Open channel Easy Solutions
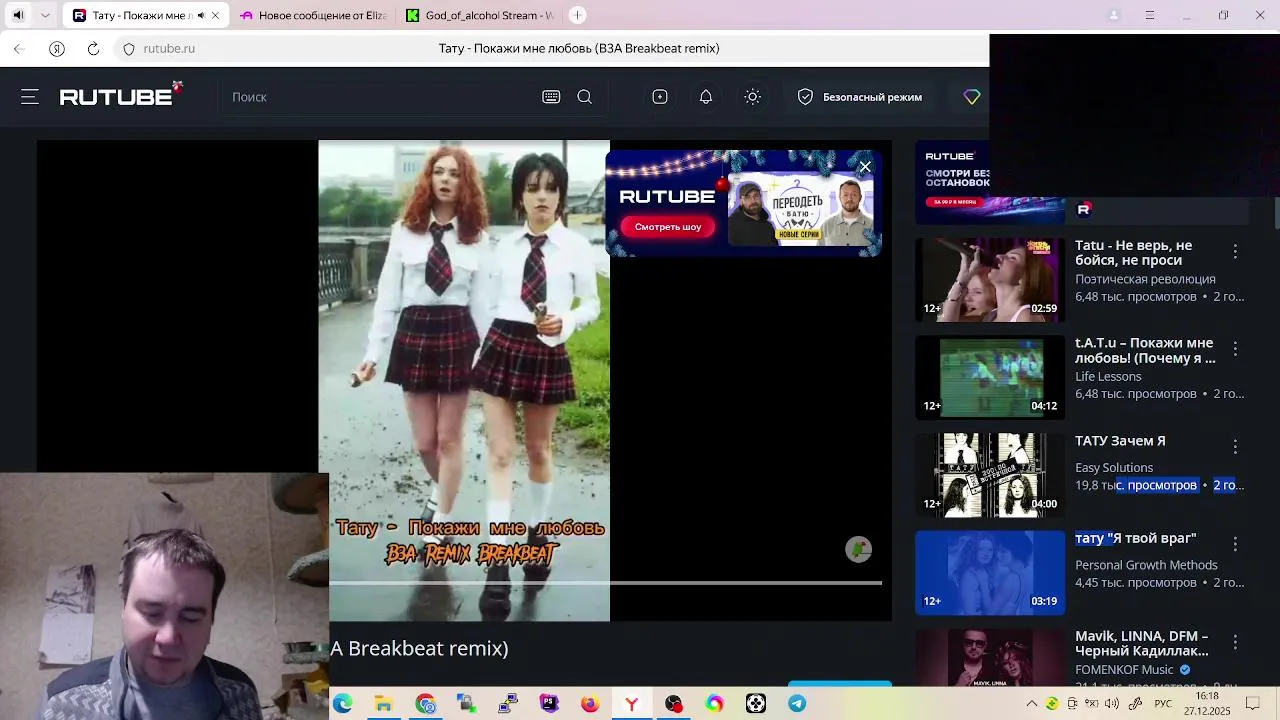The image size is (1280, 720). click(x=1114, y=467)
